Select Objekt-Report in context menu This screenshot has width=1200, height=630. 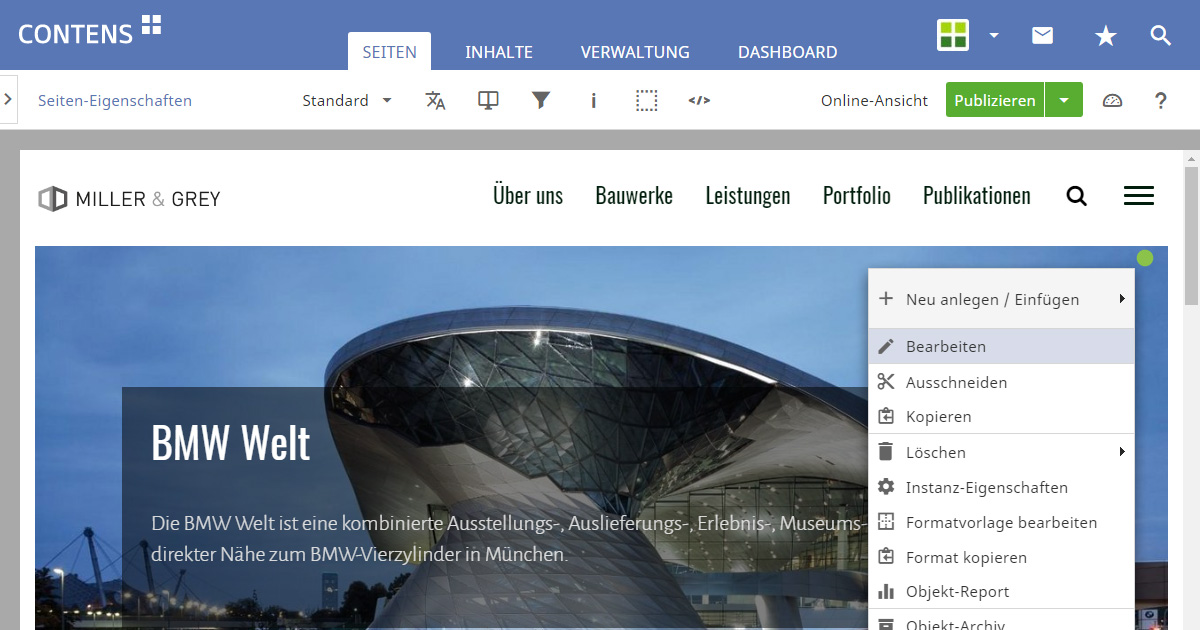[x=1001, y=591]
